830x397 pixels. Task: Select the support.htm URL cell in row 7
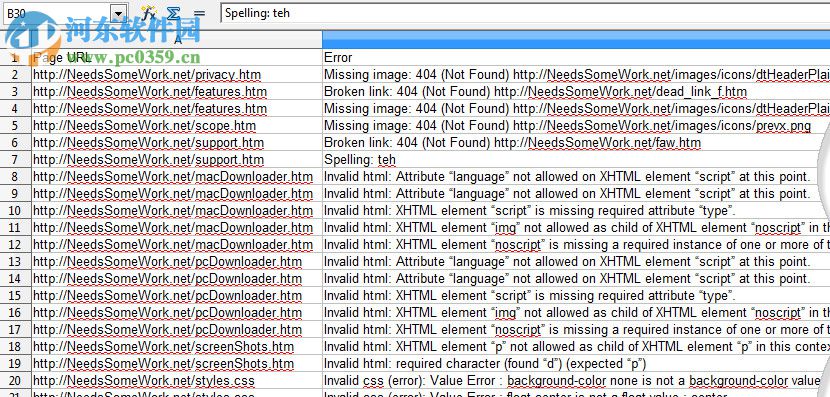click(177, 159)
